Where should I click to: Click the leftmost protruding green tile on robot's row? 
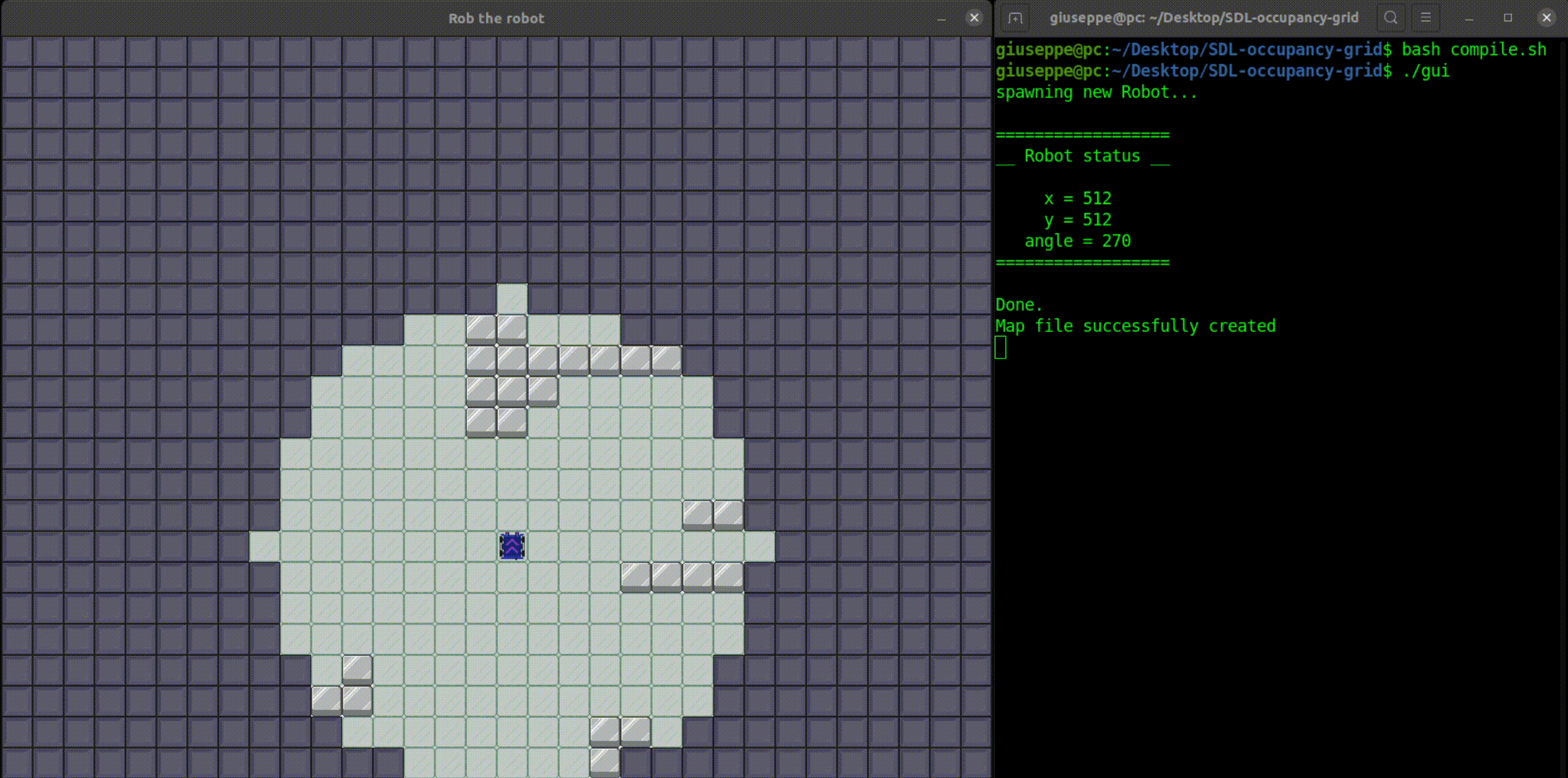pos(265,546)
